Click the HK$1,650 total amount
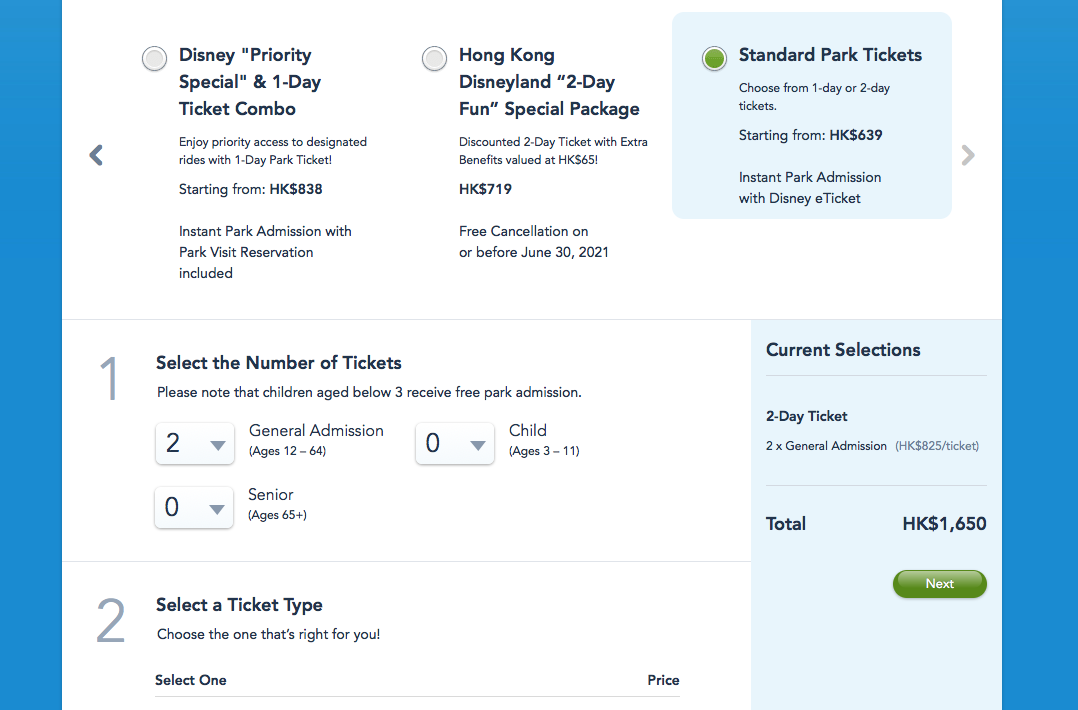Viewport: 1078px width, 710px height. point(944,524)
